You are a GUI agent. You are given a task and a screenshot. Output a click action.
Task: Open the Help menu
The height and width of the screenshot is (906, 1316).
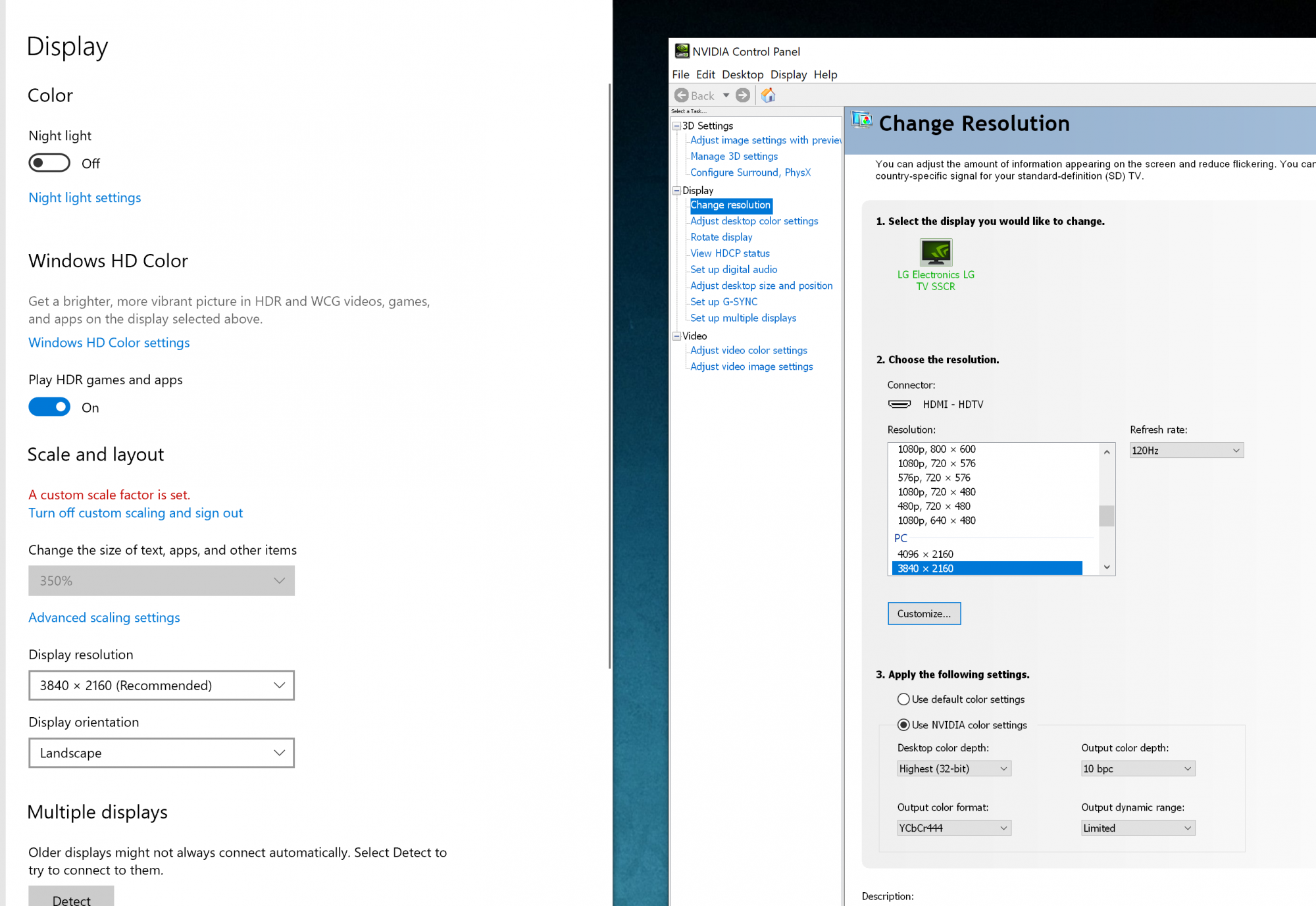point(825,74)
